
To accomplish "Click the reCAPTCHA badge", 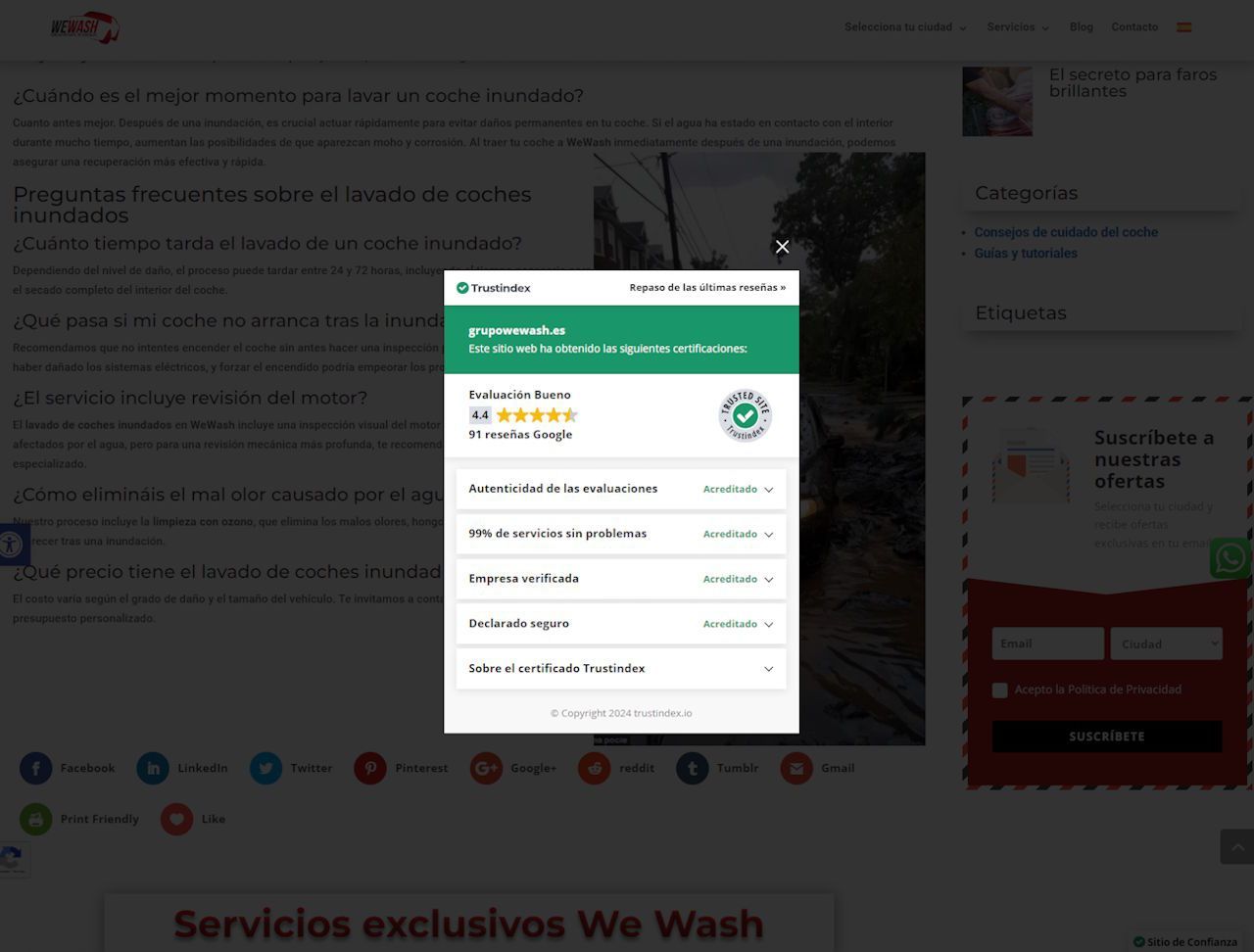I will tap(14, 859).
